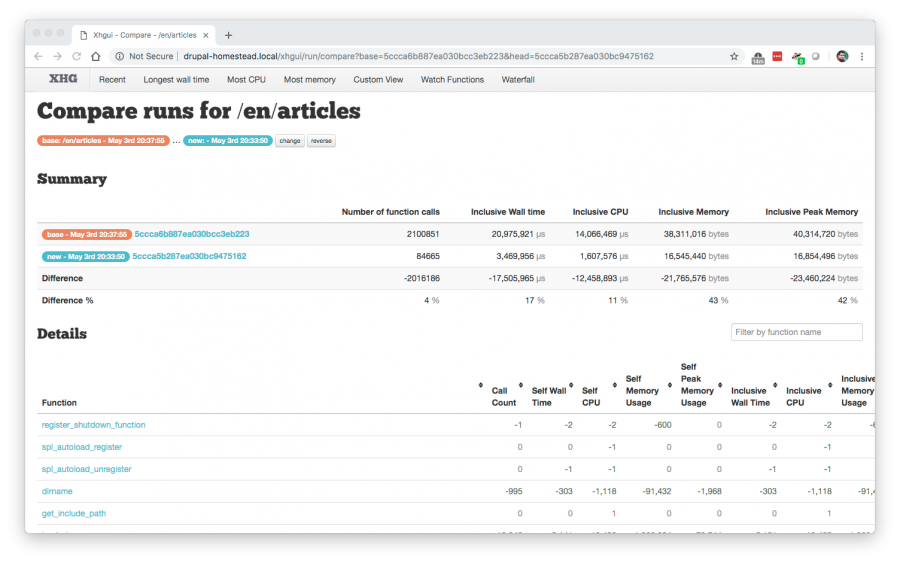The height and width of the screenshot is (563, 900).
Task: Click the blue new run badge at top
Action: 228,141
